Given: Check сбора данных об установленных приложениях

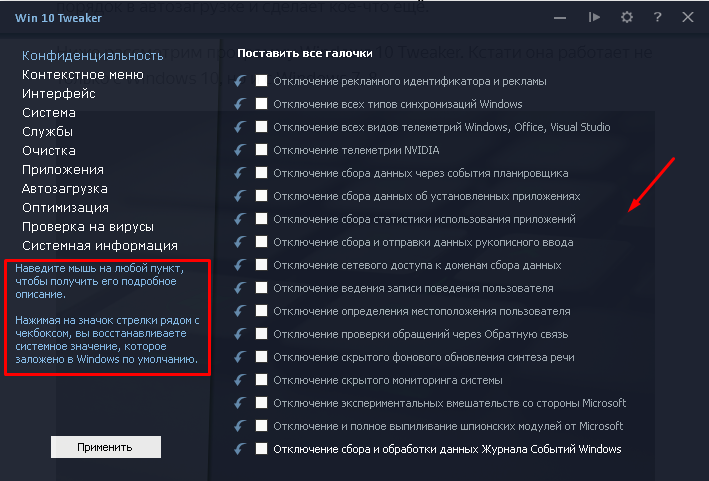Looking at the screenshot, I should coord(261,196).
